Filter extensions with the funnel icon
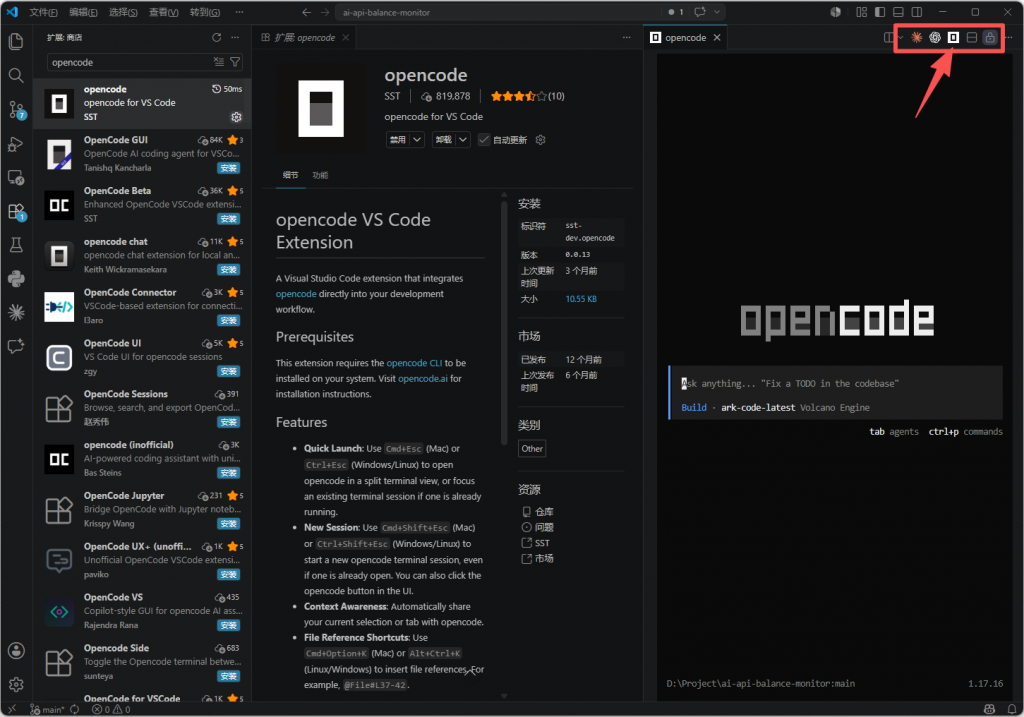 (235, 62)
